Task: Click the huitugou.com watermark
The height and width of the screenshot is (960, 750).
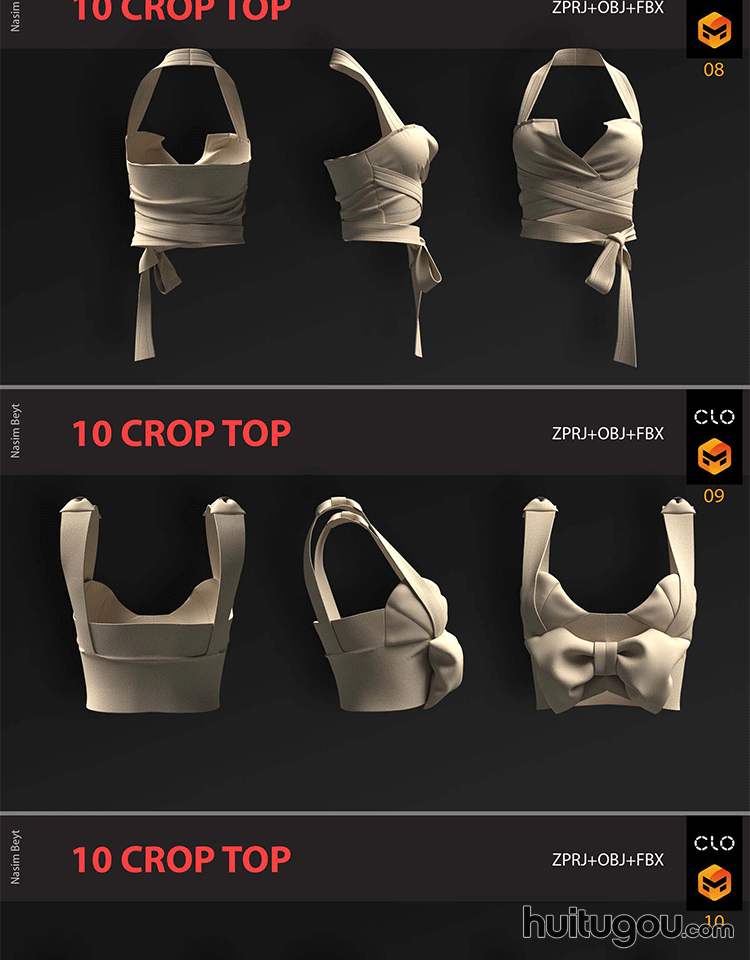Action: pos(628,926)
